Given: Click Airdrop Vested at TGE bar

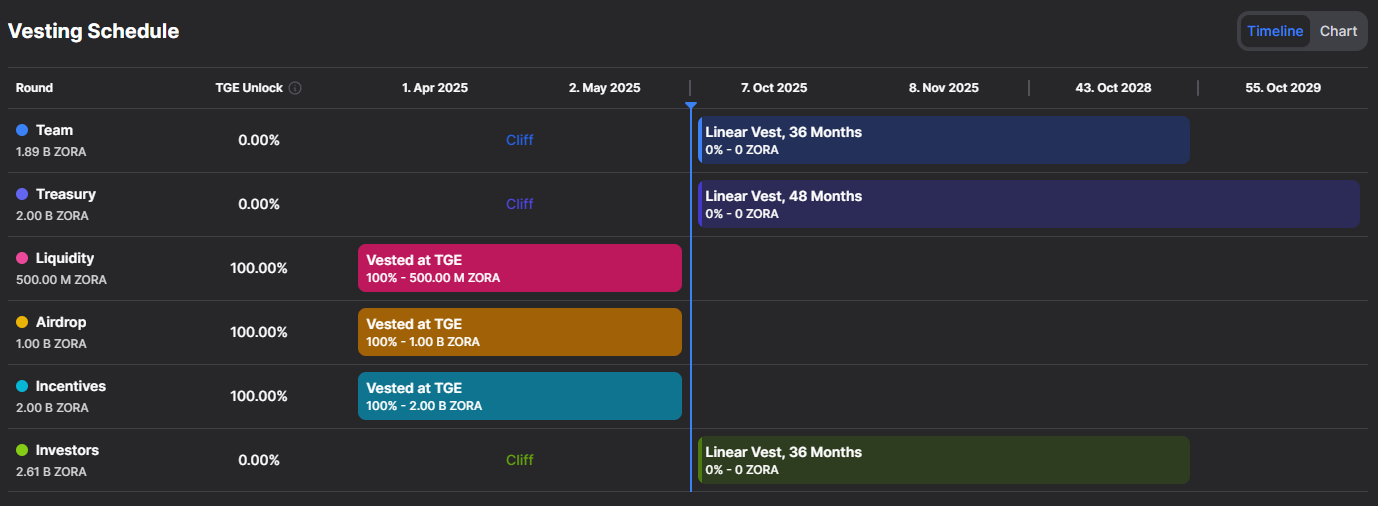Looking at the screenshot, I should click(x=519, y=332).
